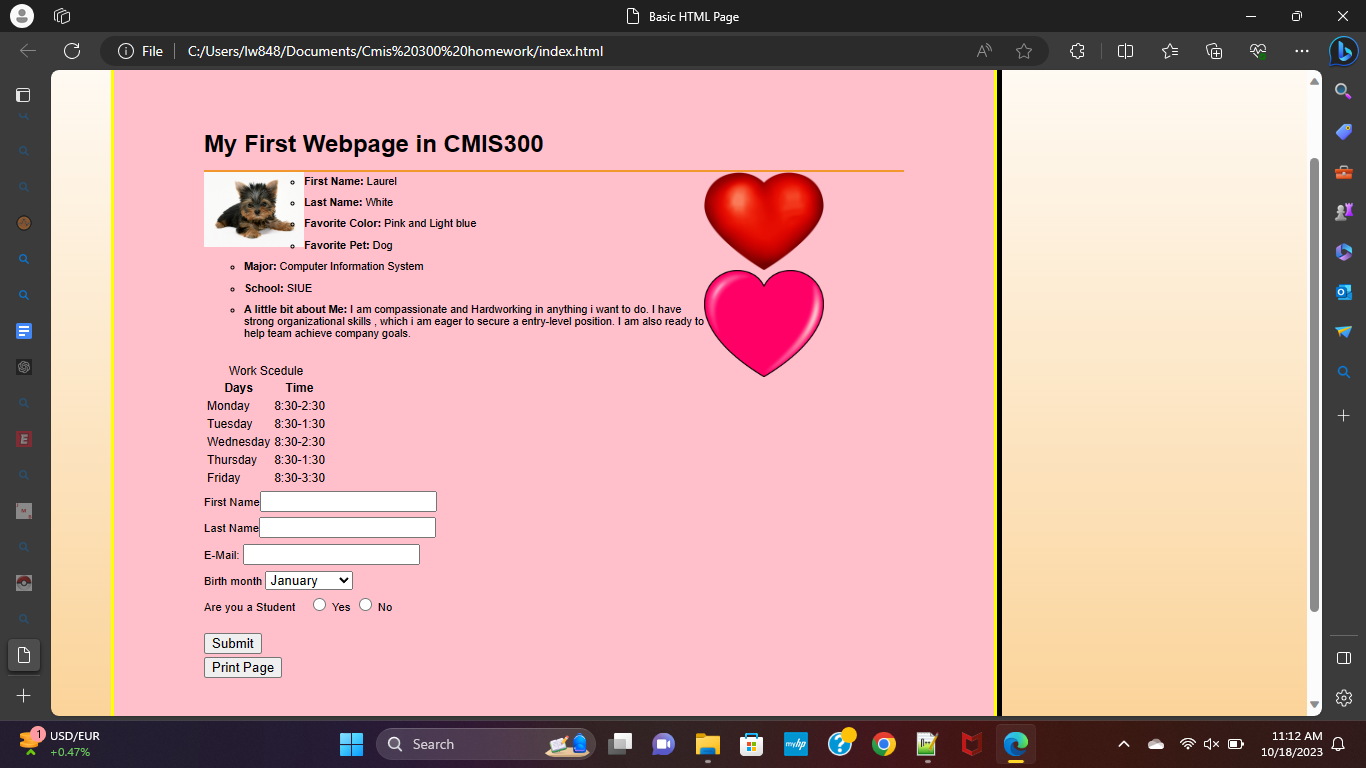Toggle the vertical tabs pane icon
1366x768 pixels.
(x=23, y=95)
